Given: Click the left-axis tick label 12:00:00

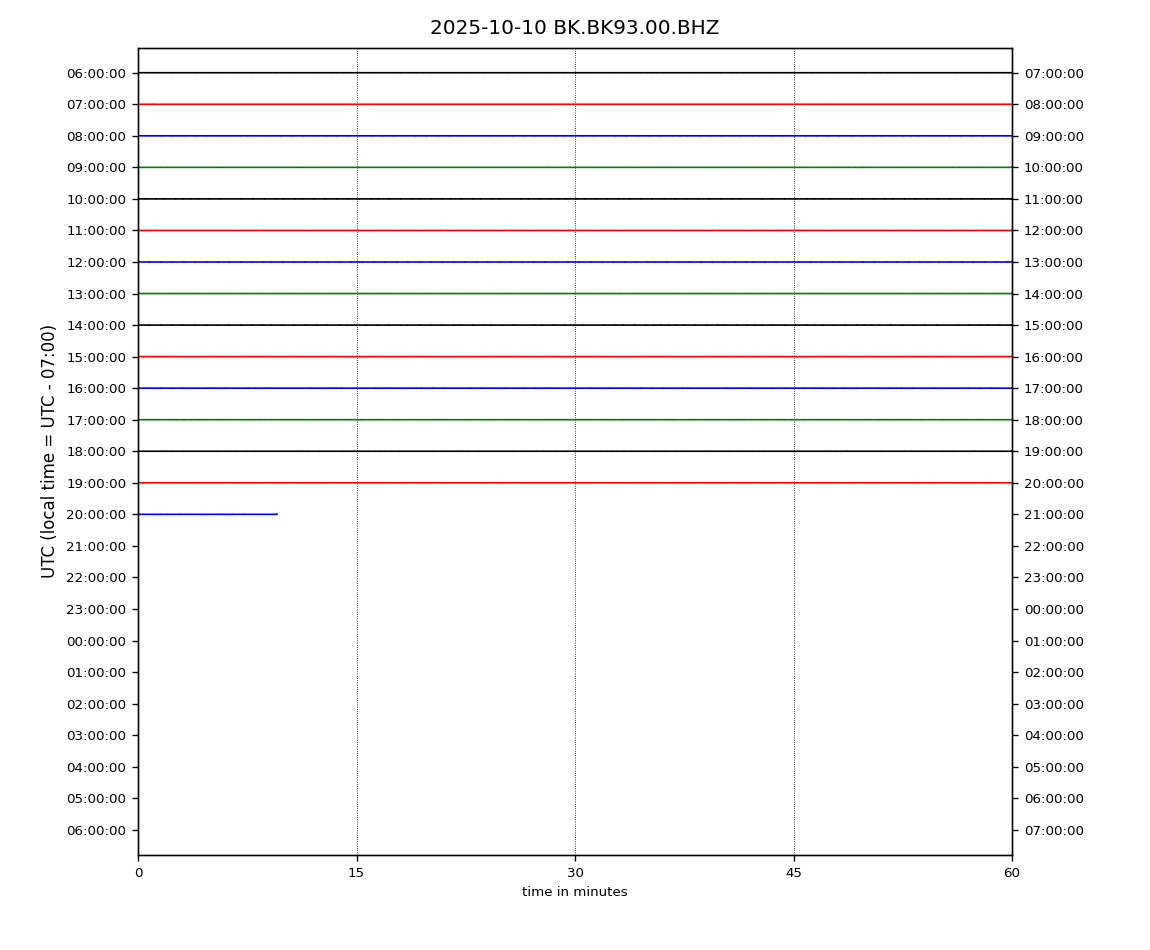Looking at the screenshot, I should tap(96, 262).
